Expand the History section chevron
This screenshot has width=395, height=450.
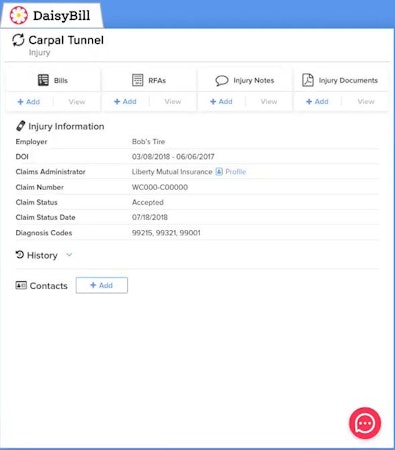69,255
